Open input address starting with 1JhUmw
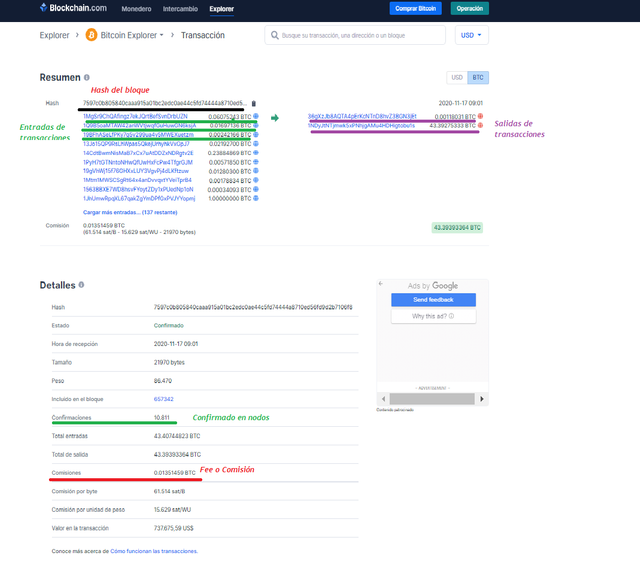Image resolution: width=640 pixels, height=575 pixels. coord(139,198)
